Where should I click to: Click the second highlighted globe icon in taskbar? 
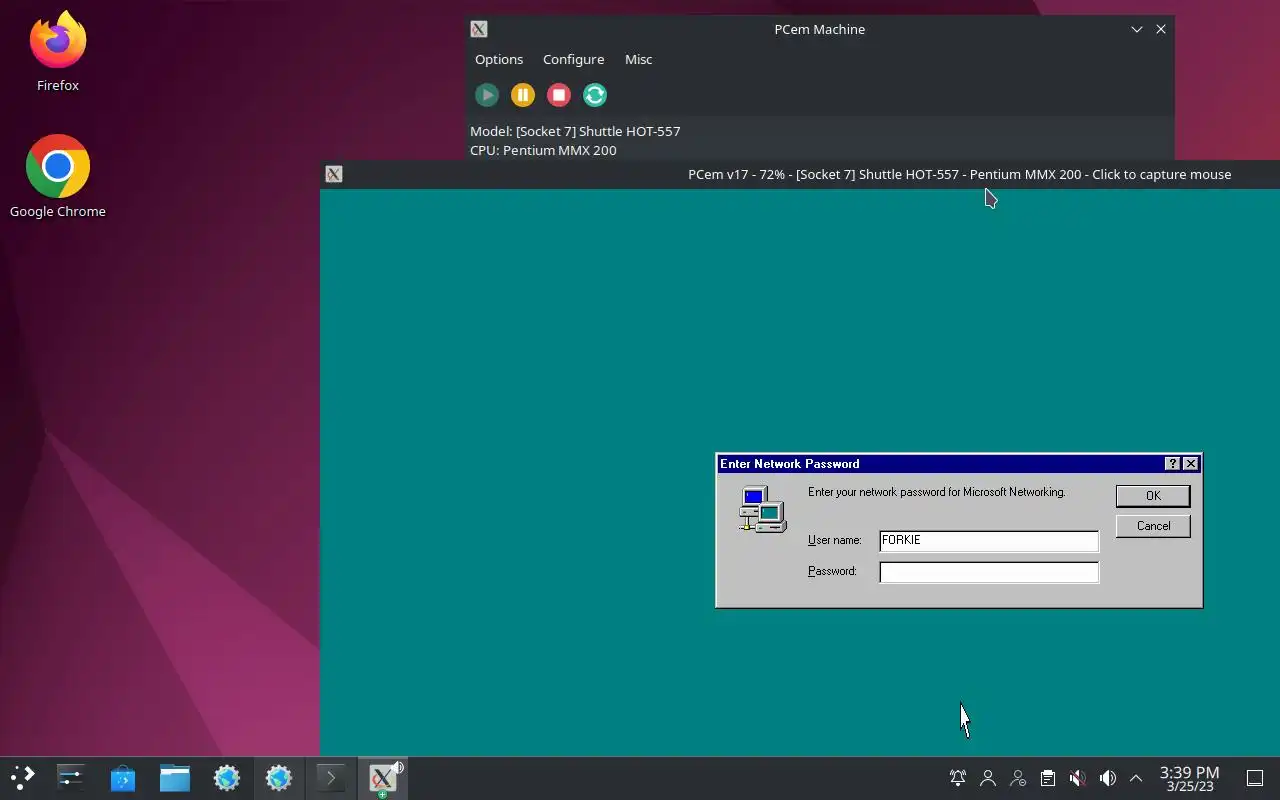pyautogui.click(x=279, y=778)
